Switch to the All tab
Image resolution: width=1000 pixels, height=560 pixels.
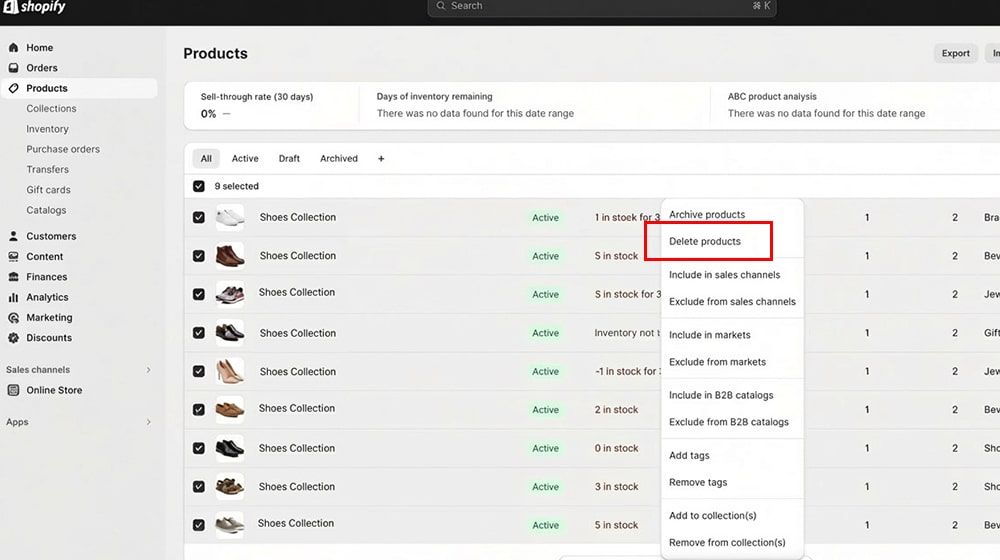click(206, 159)
